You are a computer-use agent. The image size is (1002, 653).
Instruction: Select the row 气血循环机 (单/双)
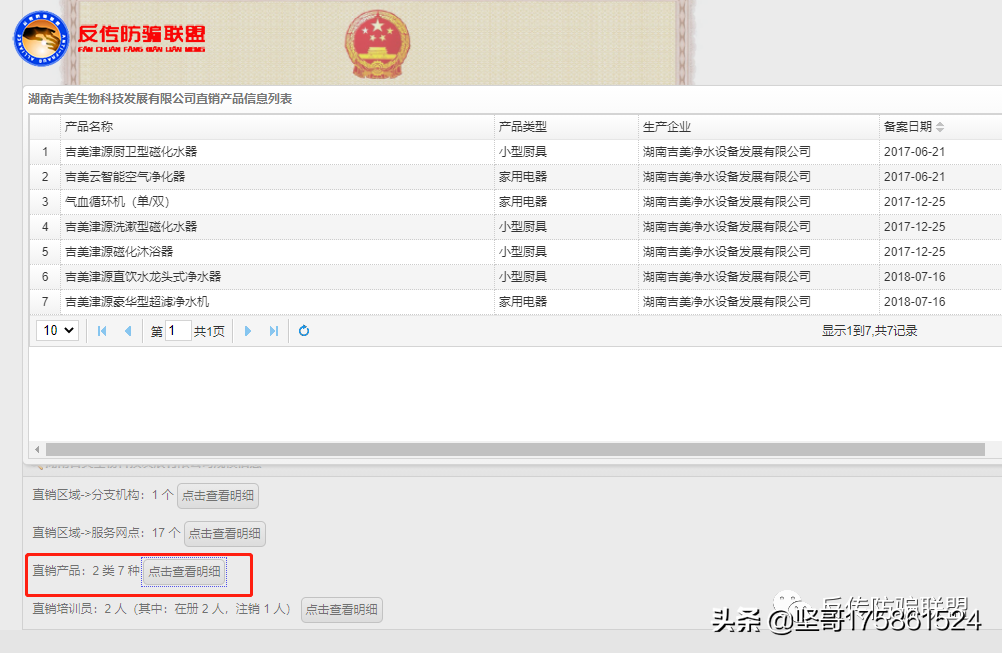(x=515, y=202)
